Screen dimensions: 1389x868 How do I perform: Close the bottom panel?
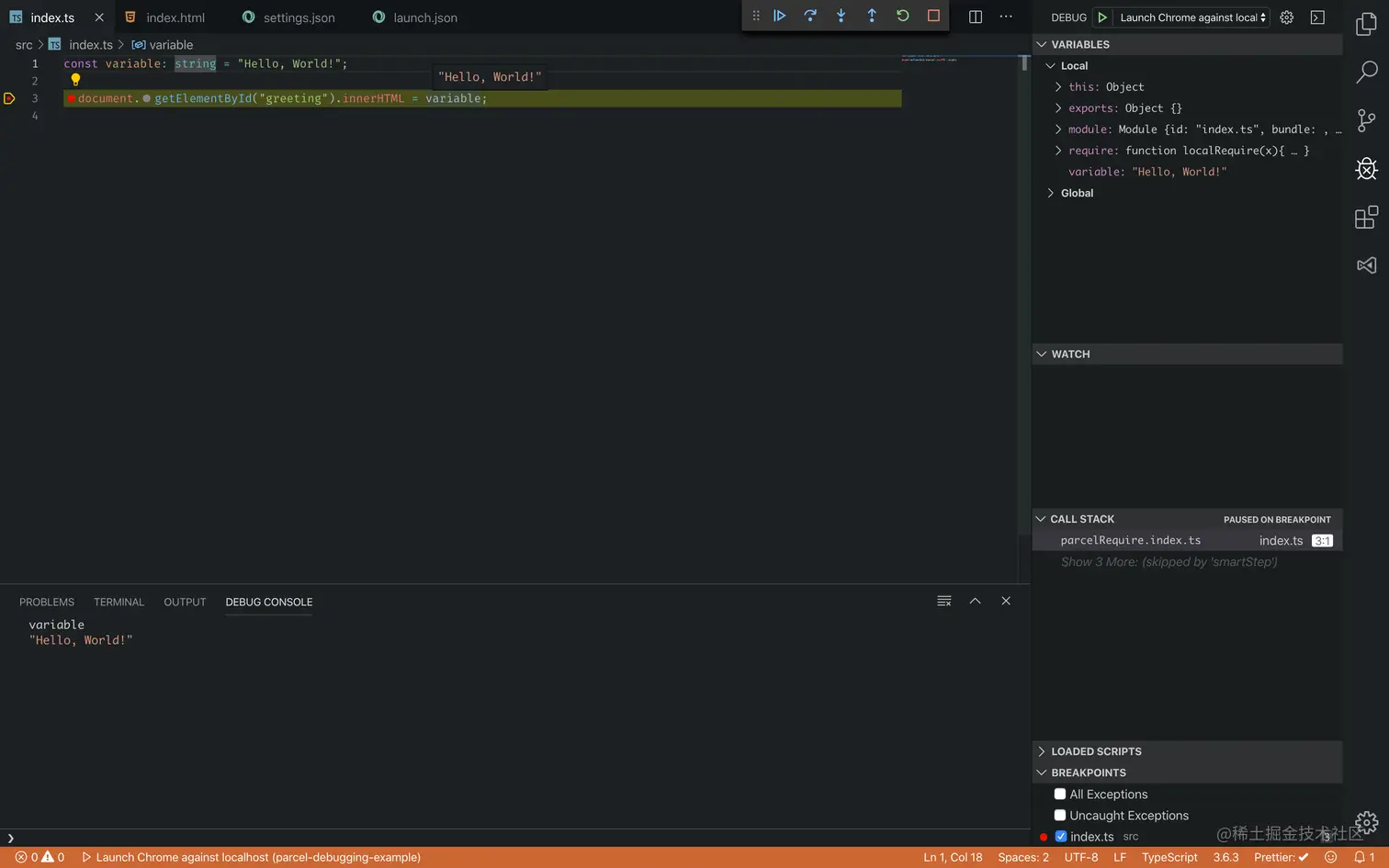point(1006,601)
